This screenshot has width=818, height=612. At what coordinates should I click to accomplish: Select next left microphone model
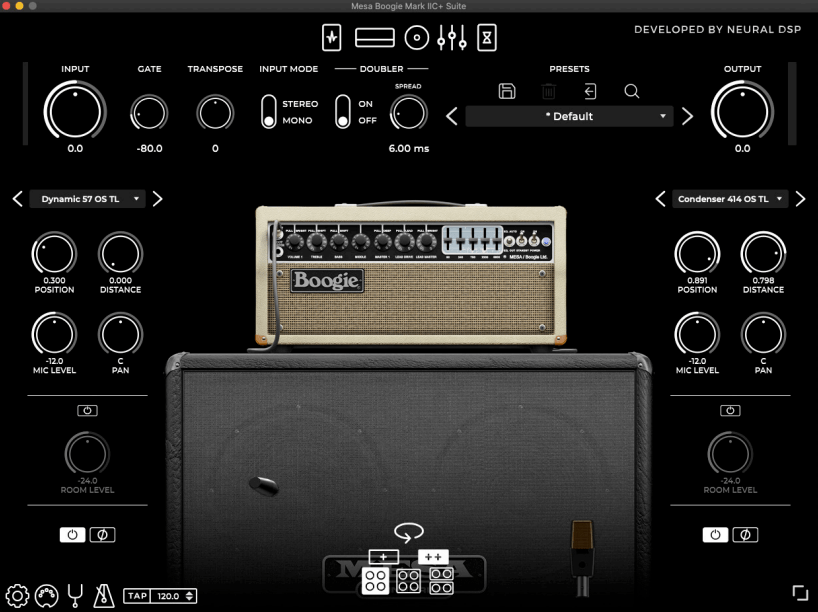(x=158, y=199)
